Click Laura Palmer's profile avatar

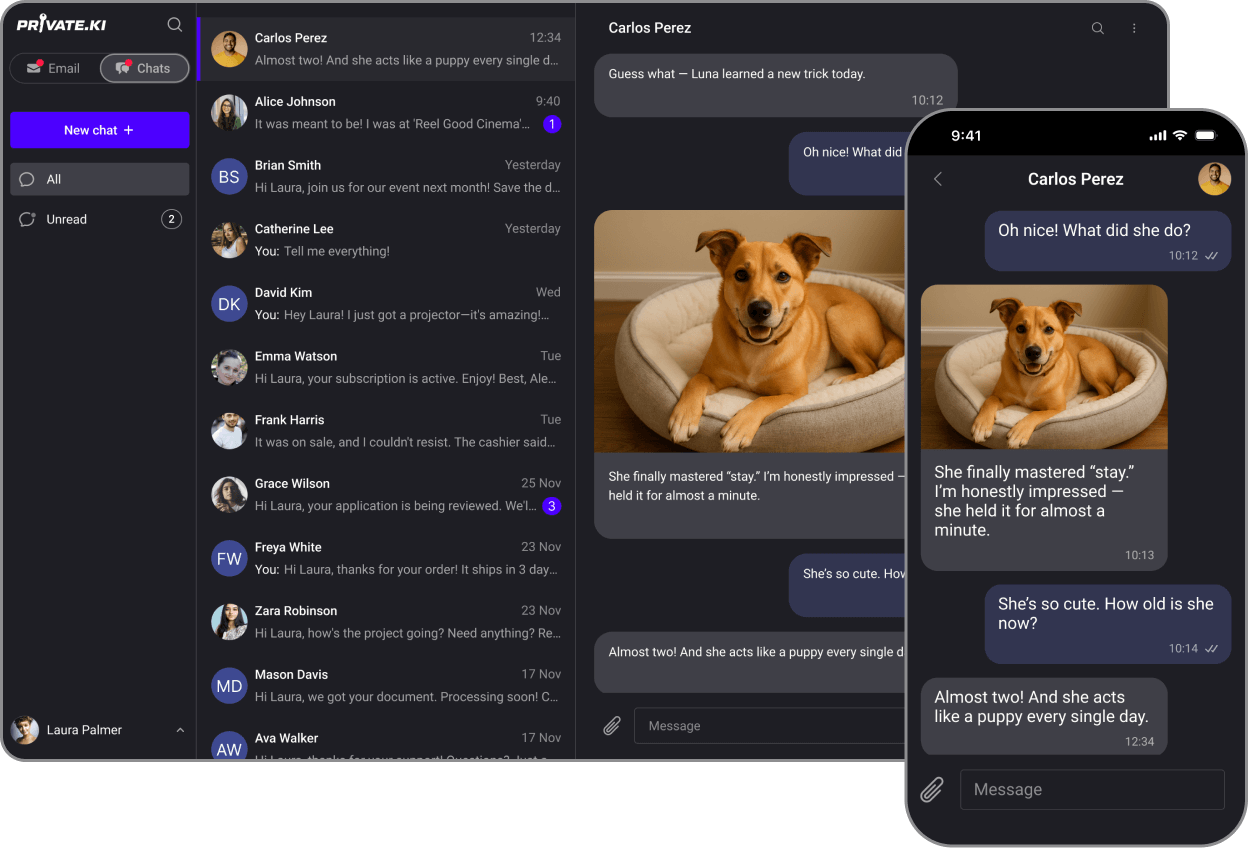pos(22,730)
